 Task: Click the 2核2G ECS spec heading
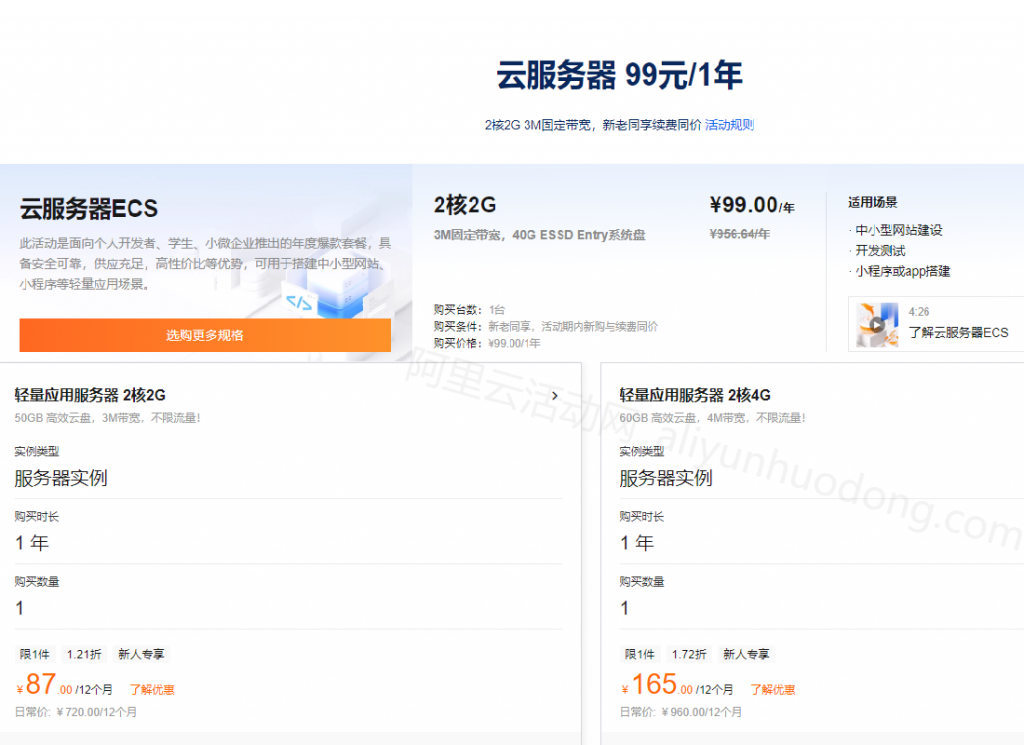point(465,205)
